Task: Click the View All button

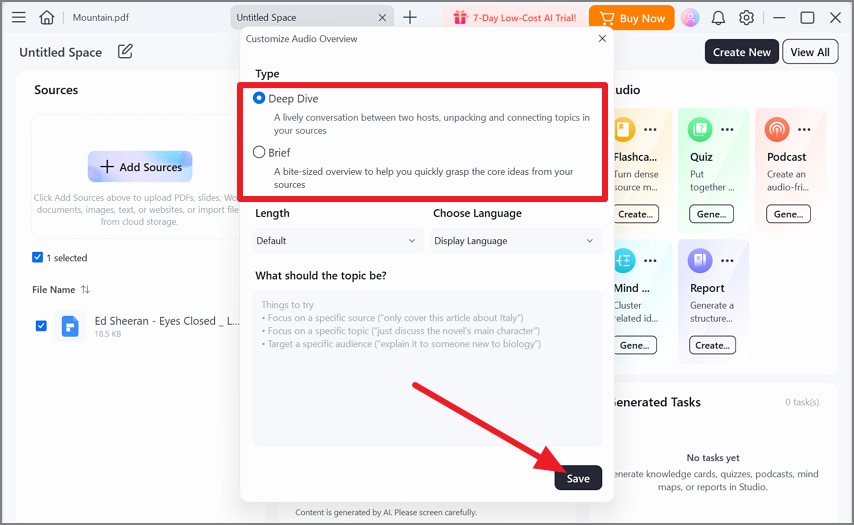Action: pyautogui.click(x=810, y=52)
